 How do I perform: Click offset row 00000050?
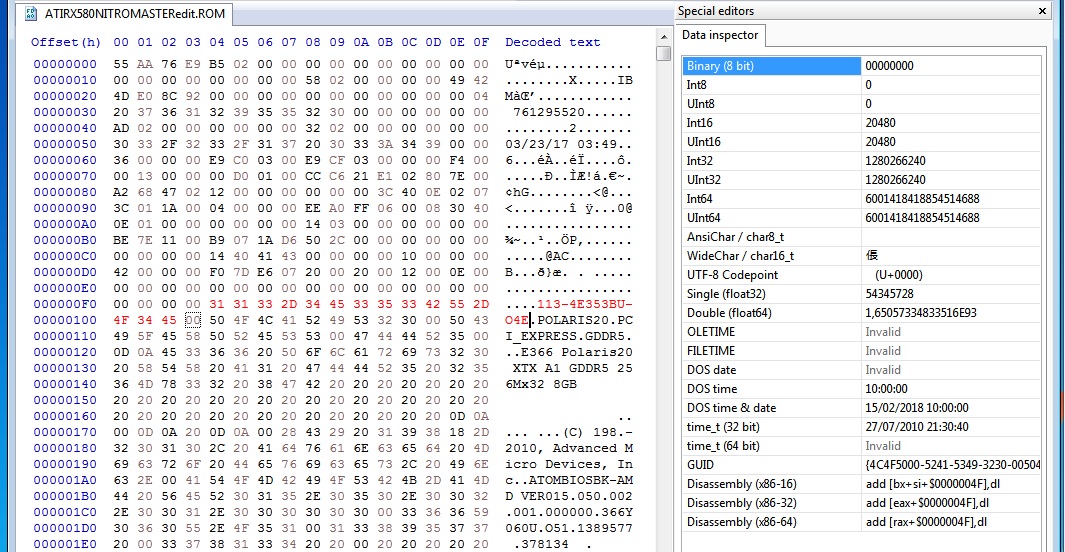tap(65, 144)
